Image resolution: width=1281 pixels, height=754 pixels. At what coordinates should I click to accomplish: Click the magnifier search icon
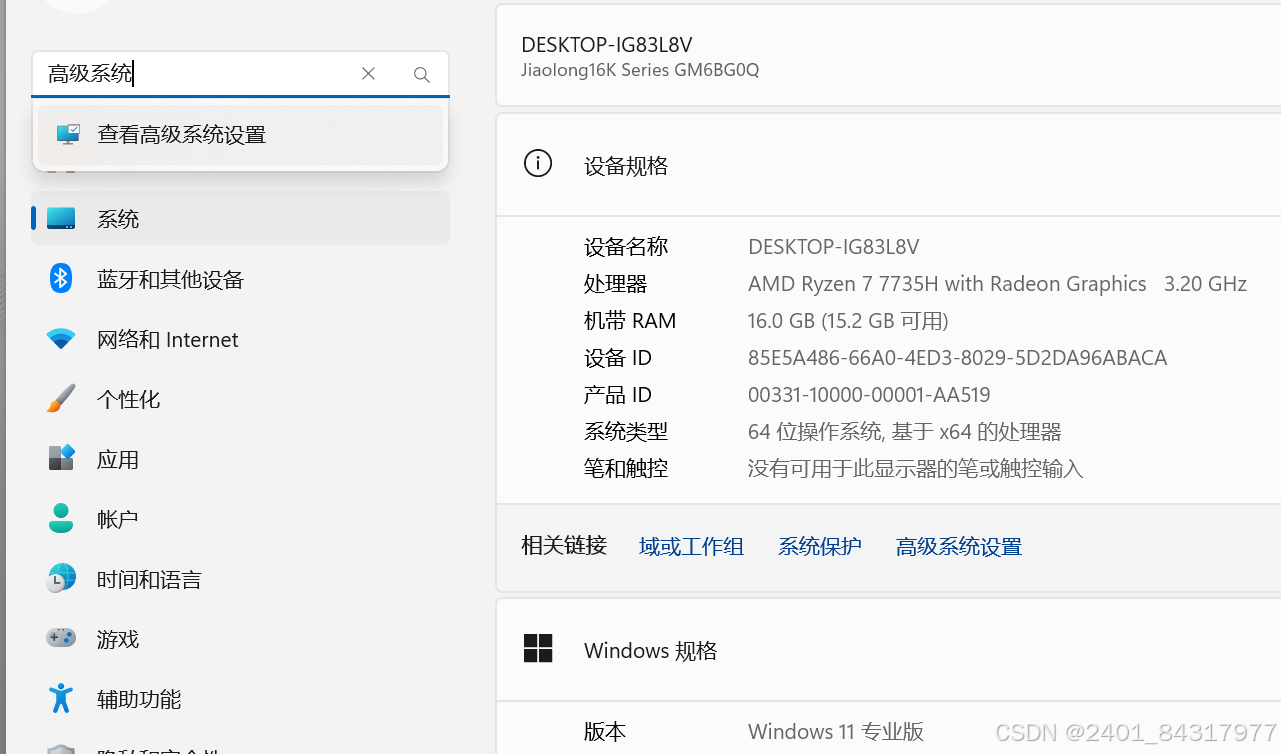tap(422, 75)
